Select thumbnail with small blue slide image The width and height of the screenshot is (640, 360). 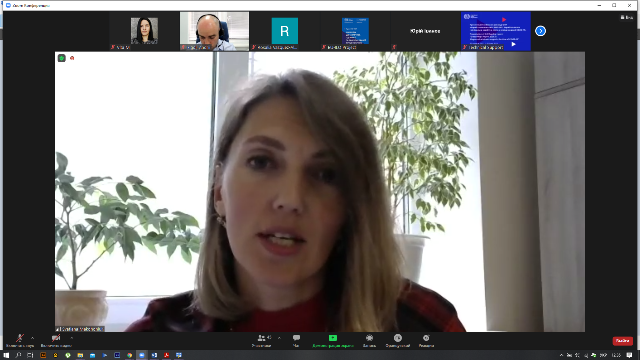pyautogui.click(x=355, y=31)
